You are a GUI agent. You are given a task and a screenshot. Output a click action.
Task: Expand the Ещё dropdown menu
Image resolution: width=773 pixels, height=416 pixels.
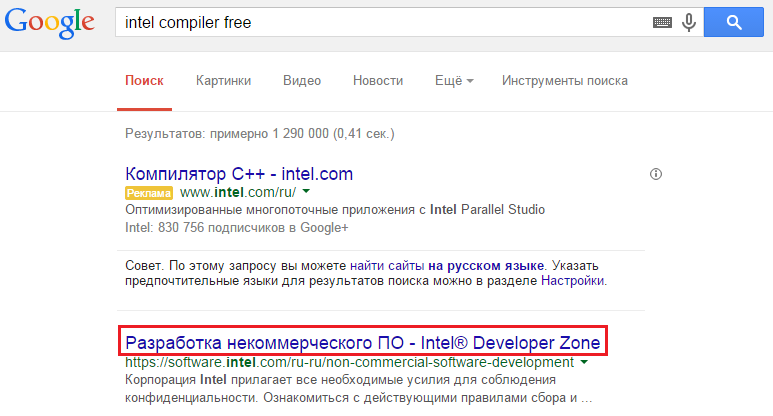(x=454, y=81)
